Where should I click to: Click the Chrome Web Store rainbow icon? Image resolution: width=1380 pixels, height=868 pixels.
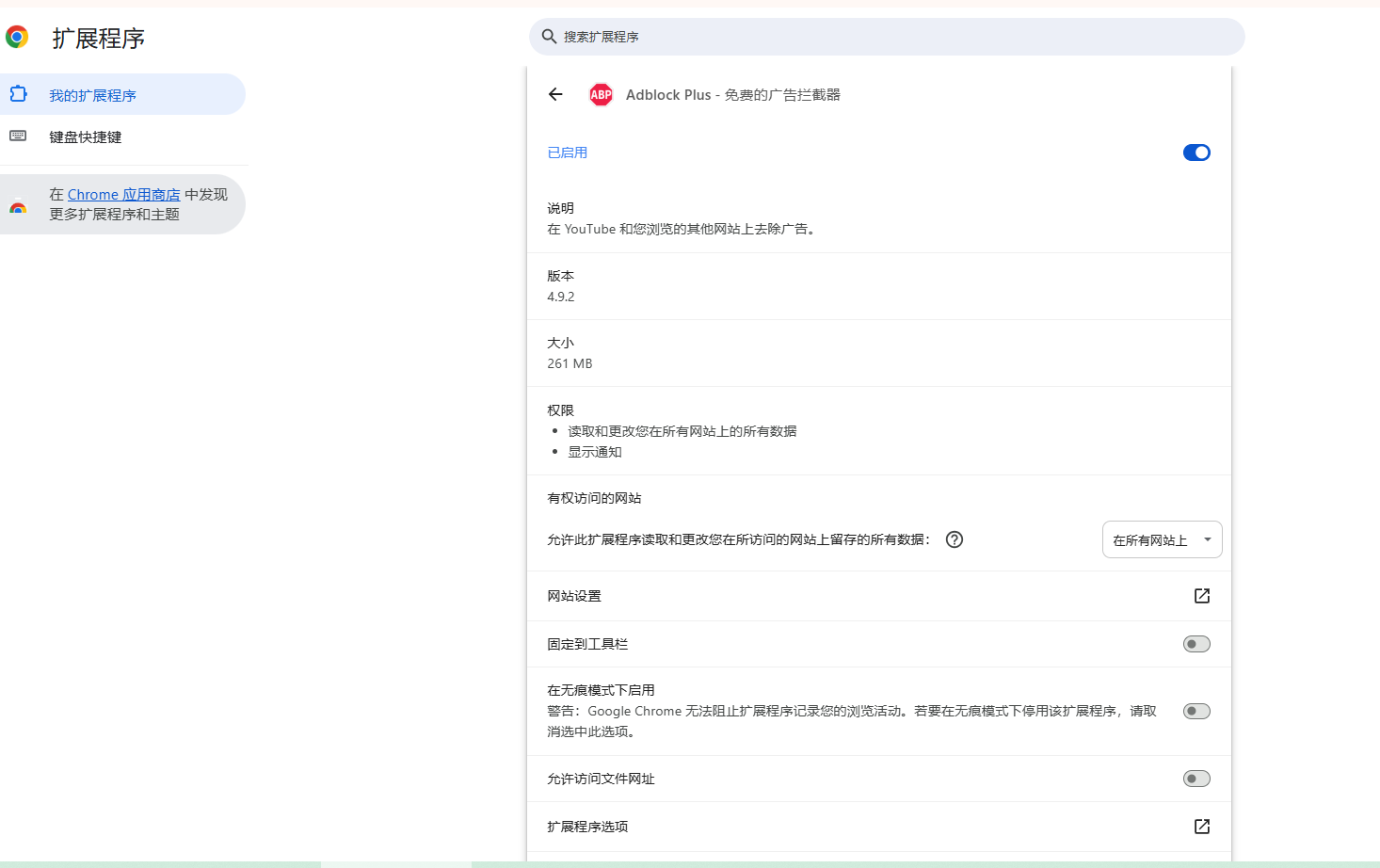pos(18,205)
